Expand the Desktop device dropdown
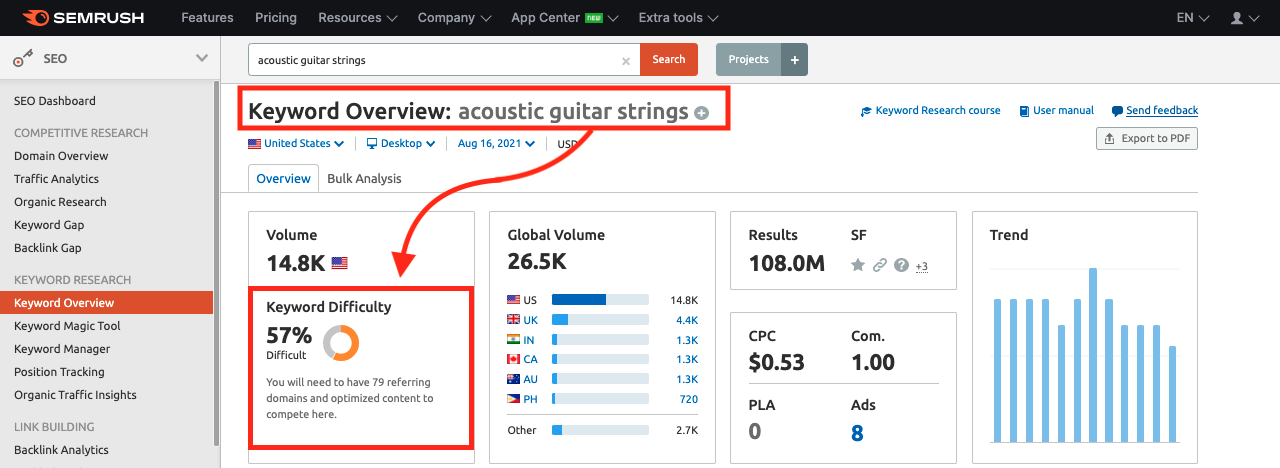This screenshot has height=468, width=1280. pos(401,144)
